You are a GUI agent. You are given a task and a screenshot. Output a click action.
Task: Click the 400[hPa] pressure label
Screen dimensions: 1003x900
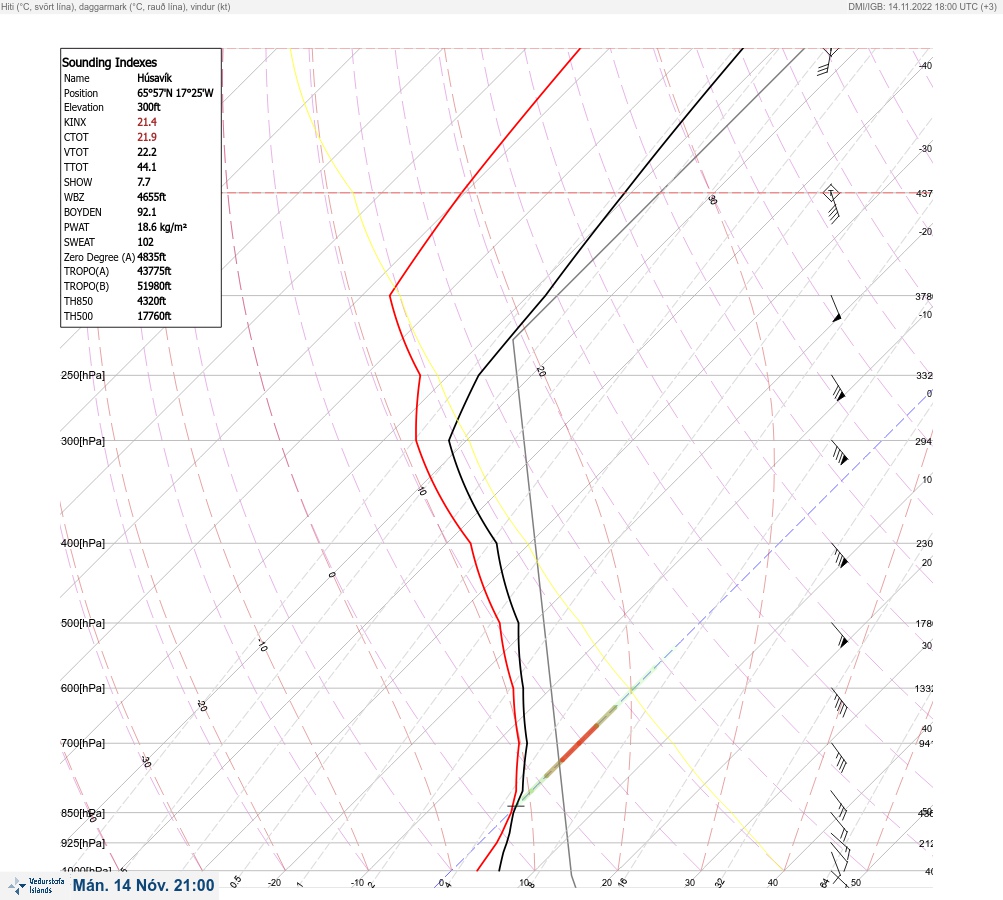tap(83, 543)
